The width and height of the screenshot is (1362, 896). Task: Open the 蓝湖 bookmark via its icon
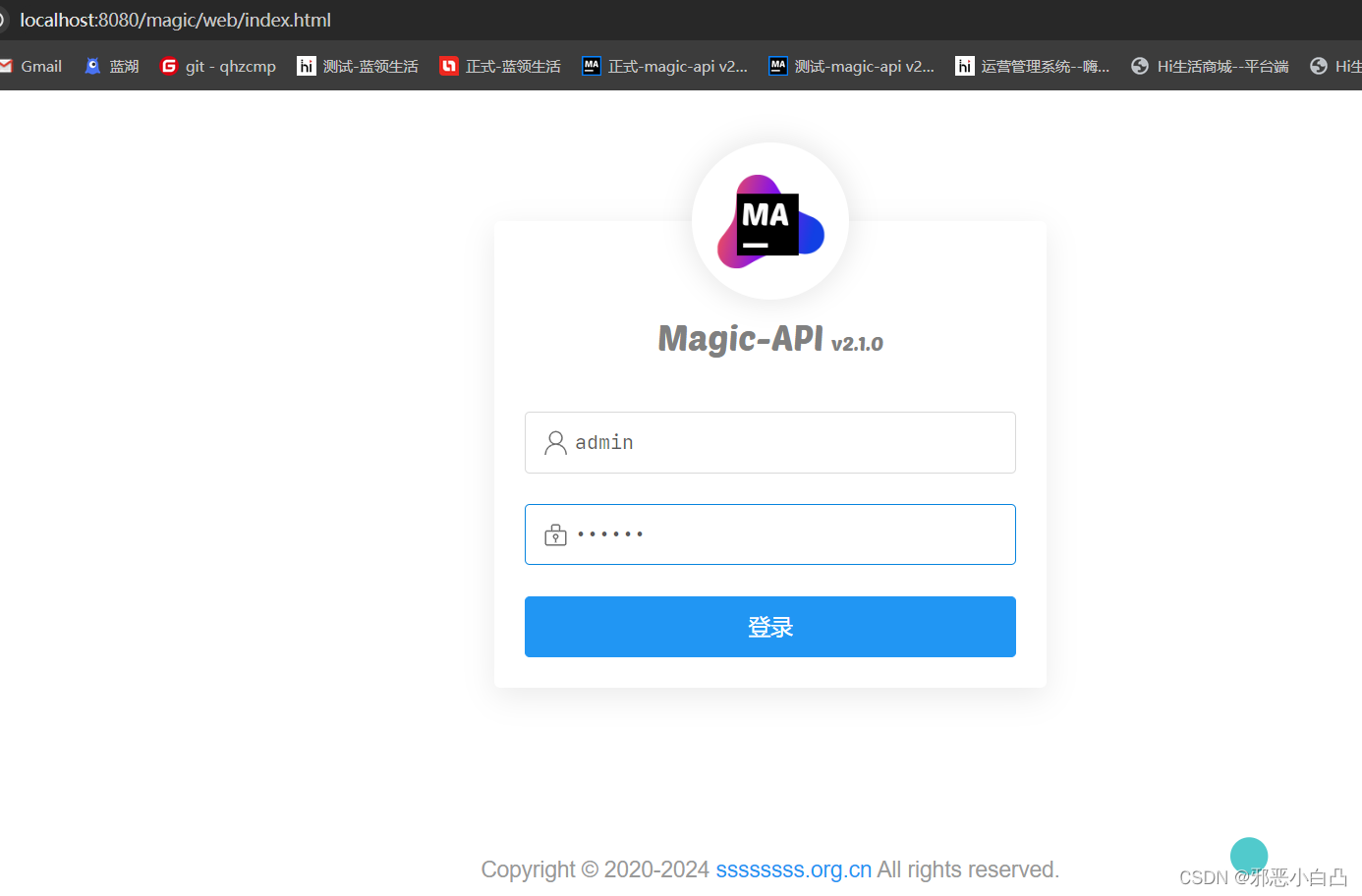[92, 66]
